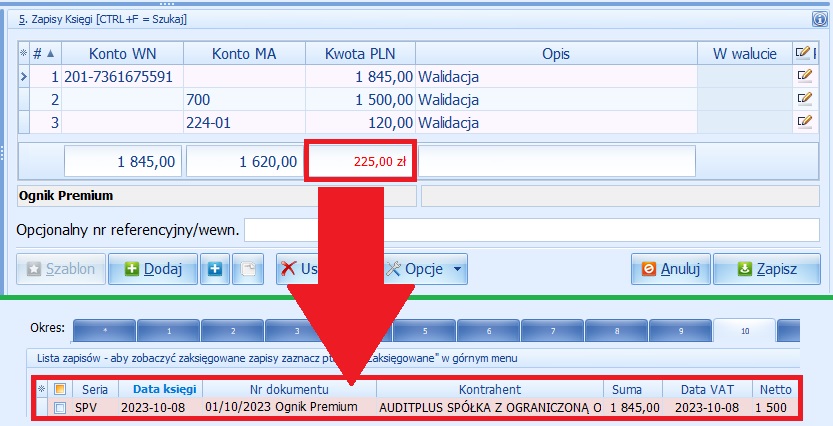The image size is (833, 426).
Task: Click the Seria column header
Action: (95, 389)
